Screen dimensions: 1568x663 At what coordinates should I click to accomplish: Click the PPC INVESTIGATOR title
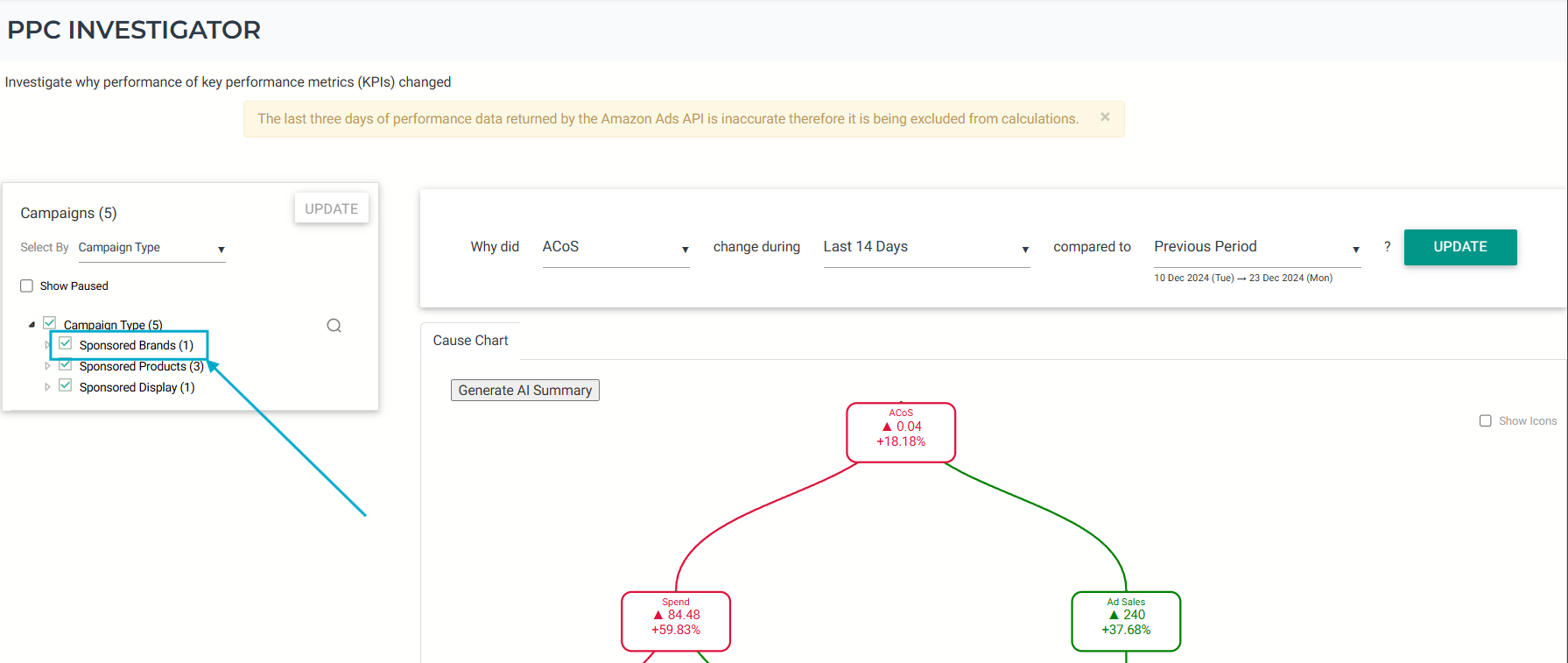click(x=134, y=30)
